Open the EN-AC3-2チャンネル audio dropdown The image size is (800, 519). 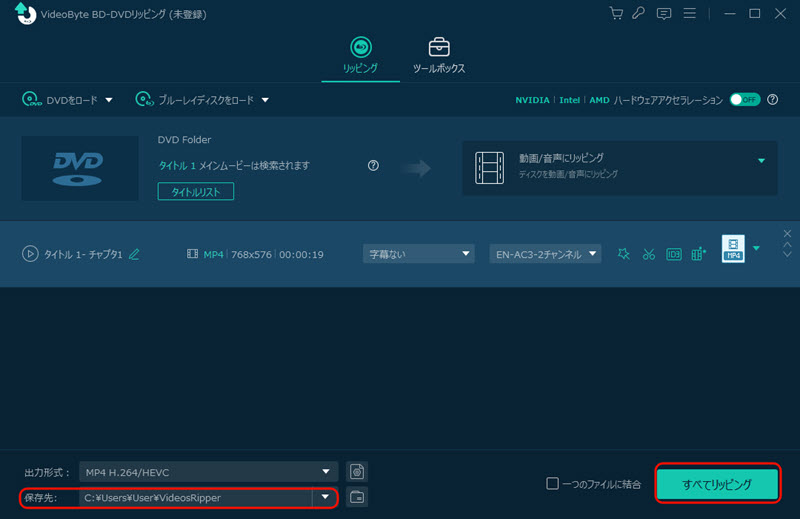[x=545, y=254]
